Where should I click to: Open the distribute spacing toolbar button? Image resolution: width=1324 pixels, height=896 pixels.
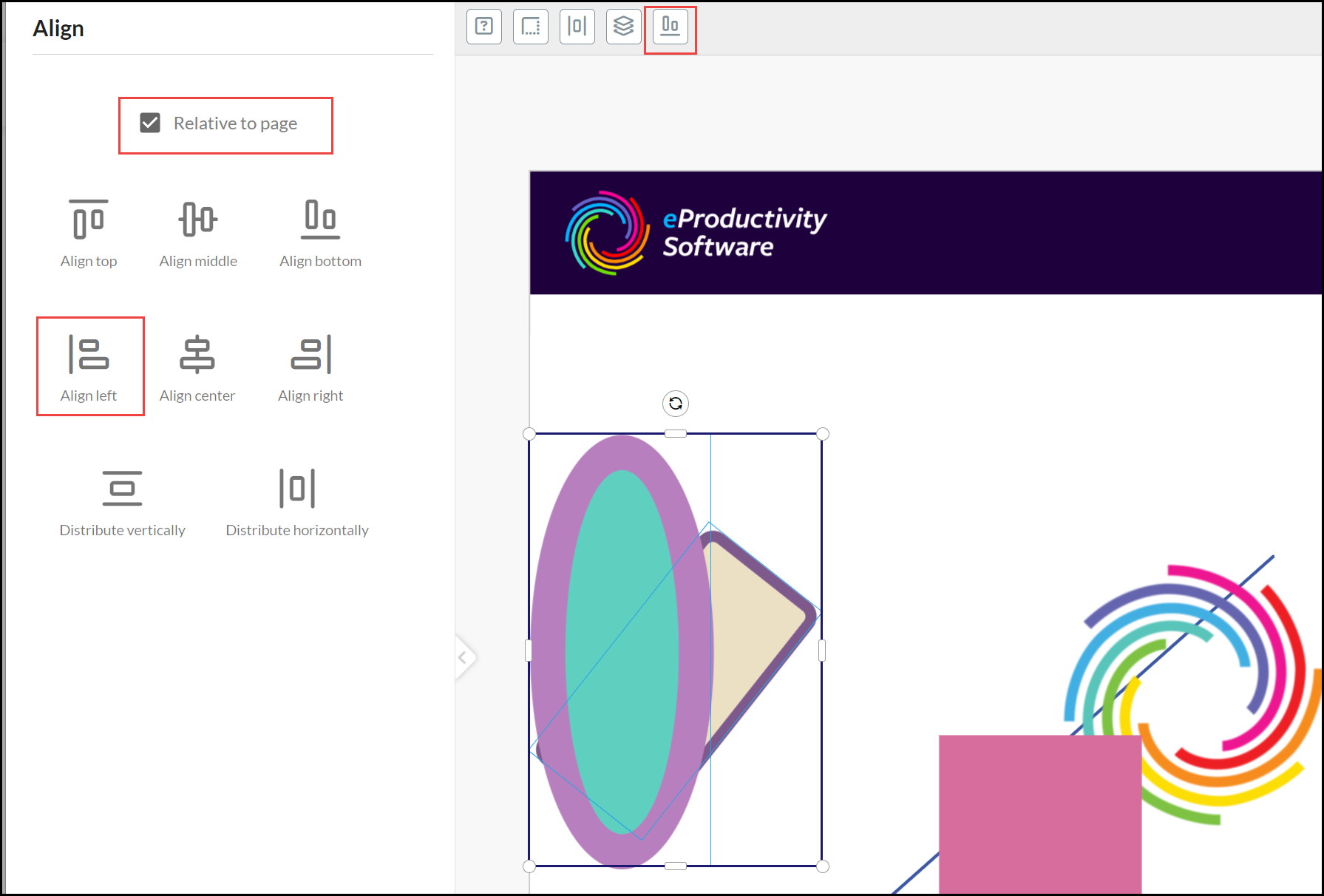click(x=577, y=27)
